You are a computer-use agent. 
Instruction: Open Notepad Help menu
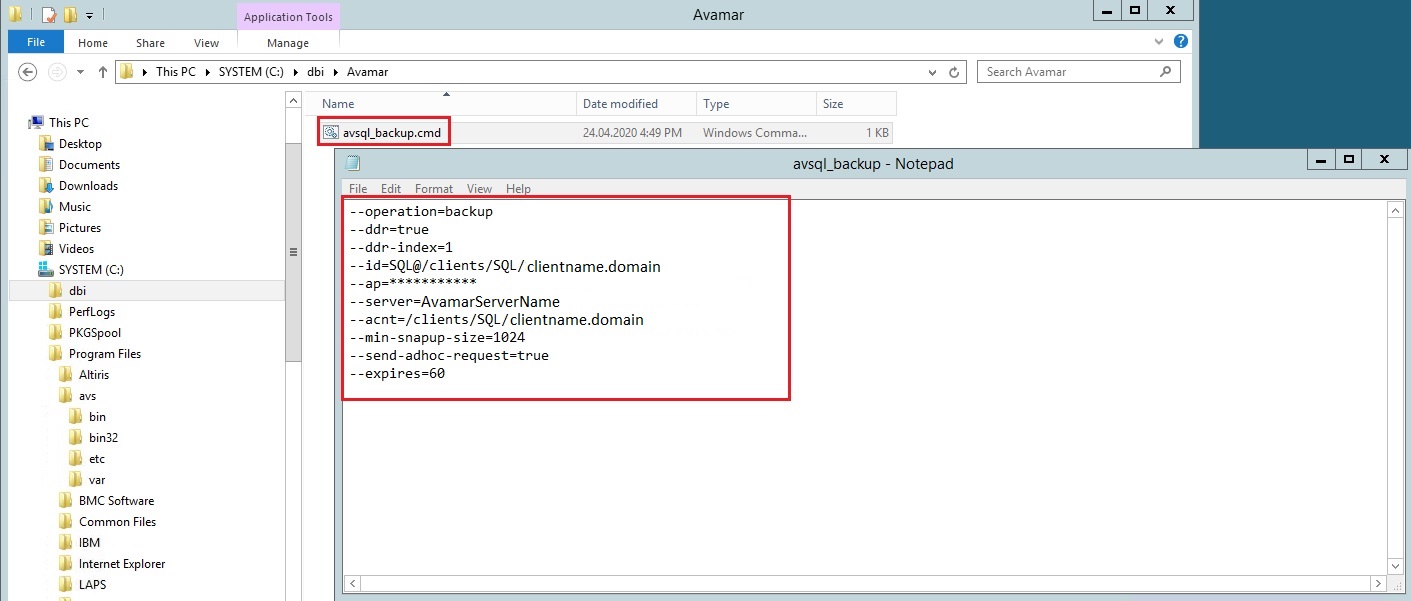click(x=518, y=188)
